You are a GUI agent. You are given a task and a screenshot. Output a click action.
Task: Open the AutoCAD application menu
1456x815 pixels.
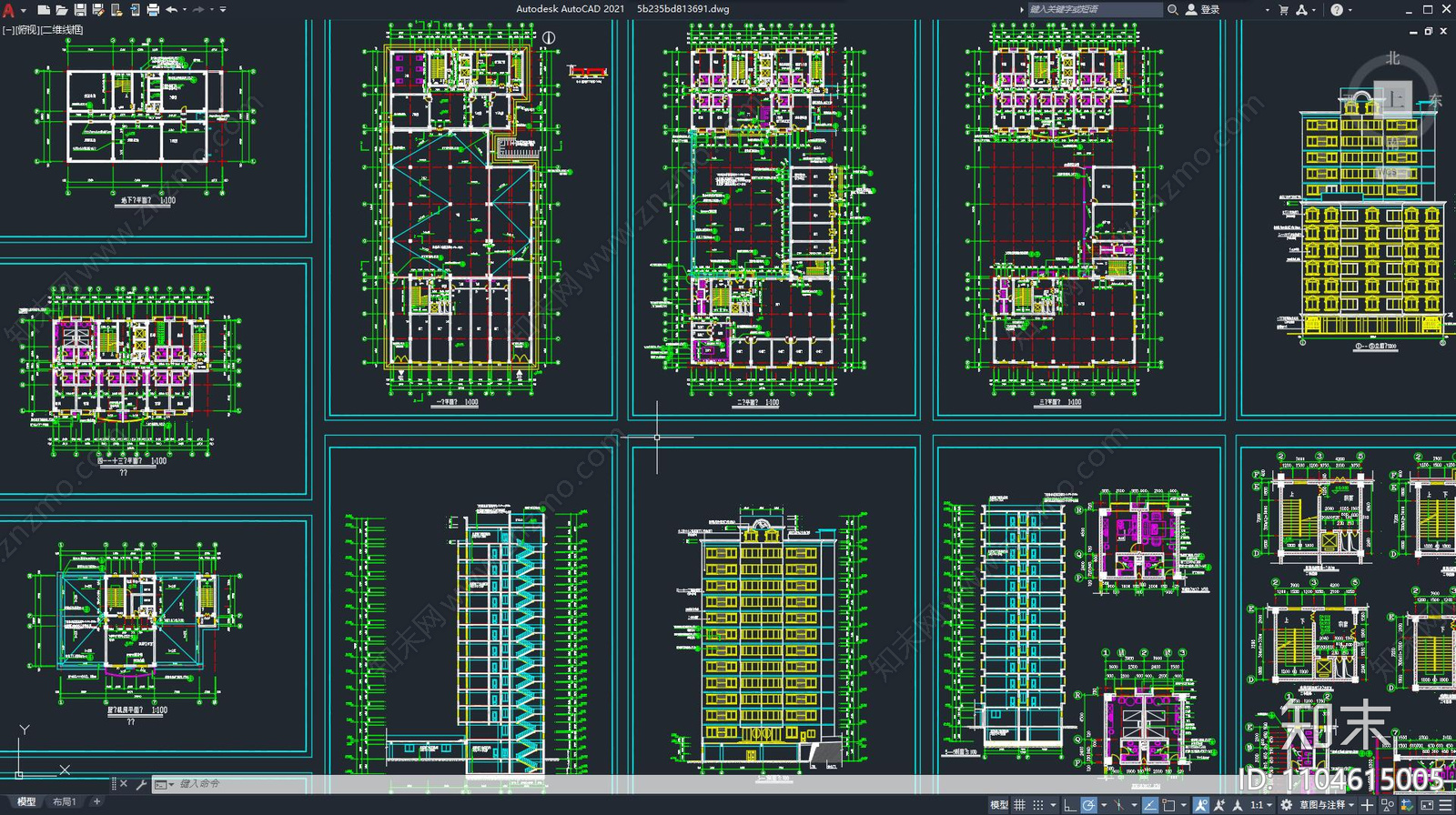click(8, 9)
